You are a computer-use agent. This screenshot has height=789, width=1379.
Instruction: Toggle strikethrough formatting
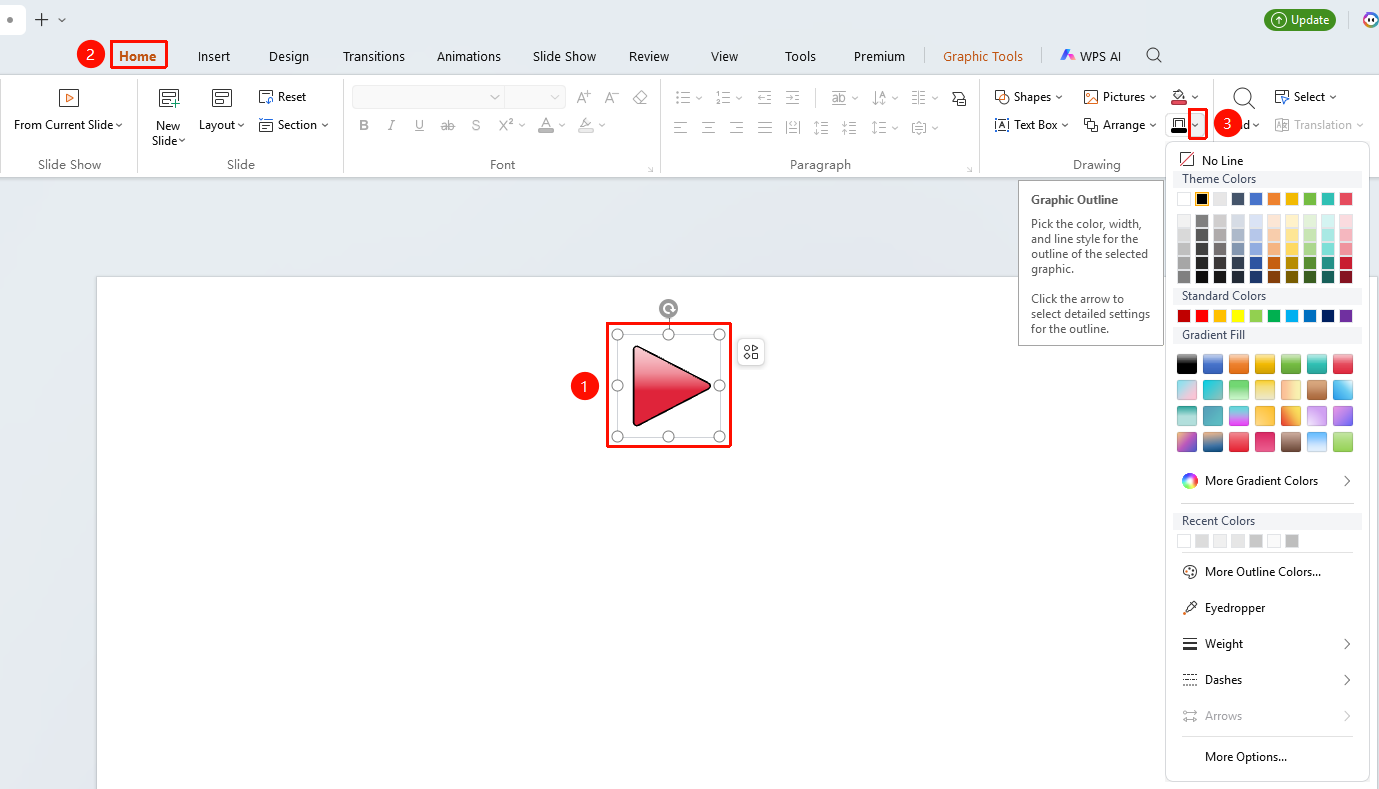point(448,125)
